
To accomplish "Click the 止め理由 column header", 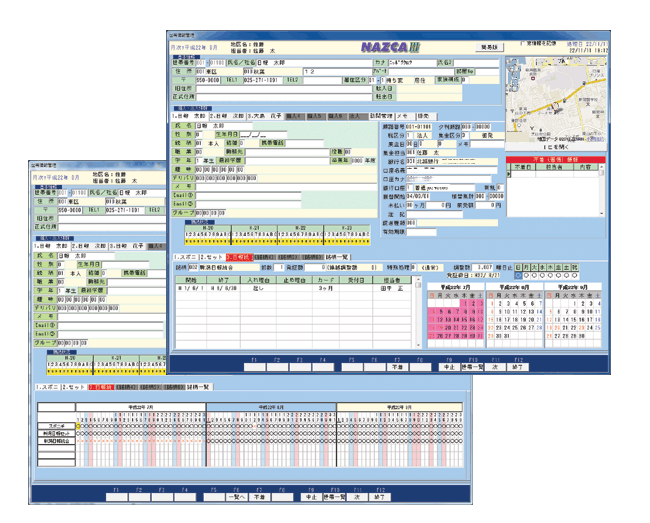I will pyautogui.click(x=294, y=280).
